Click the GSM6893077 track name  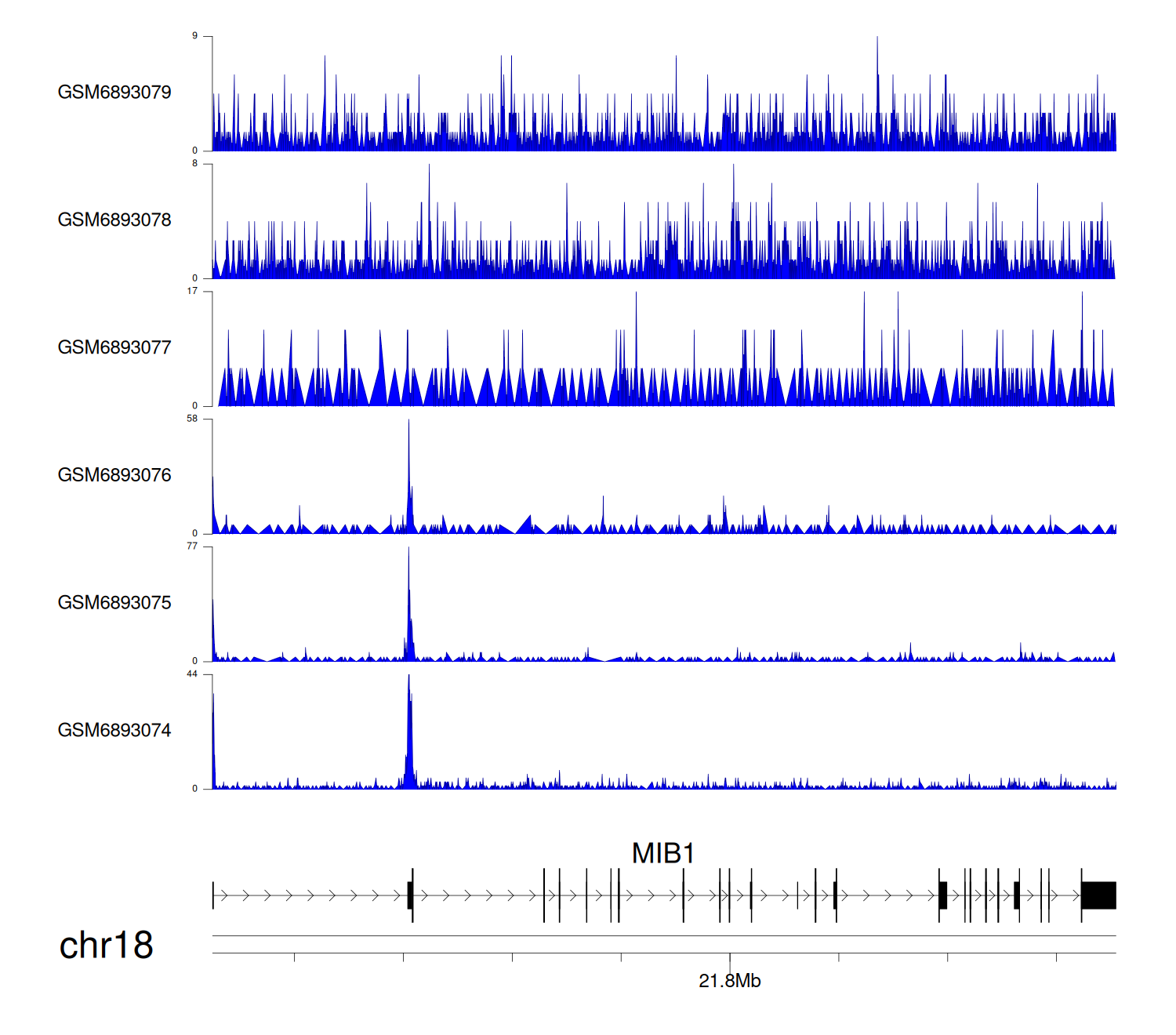click(114, 347)
